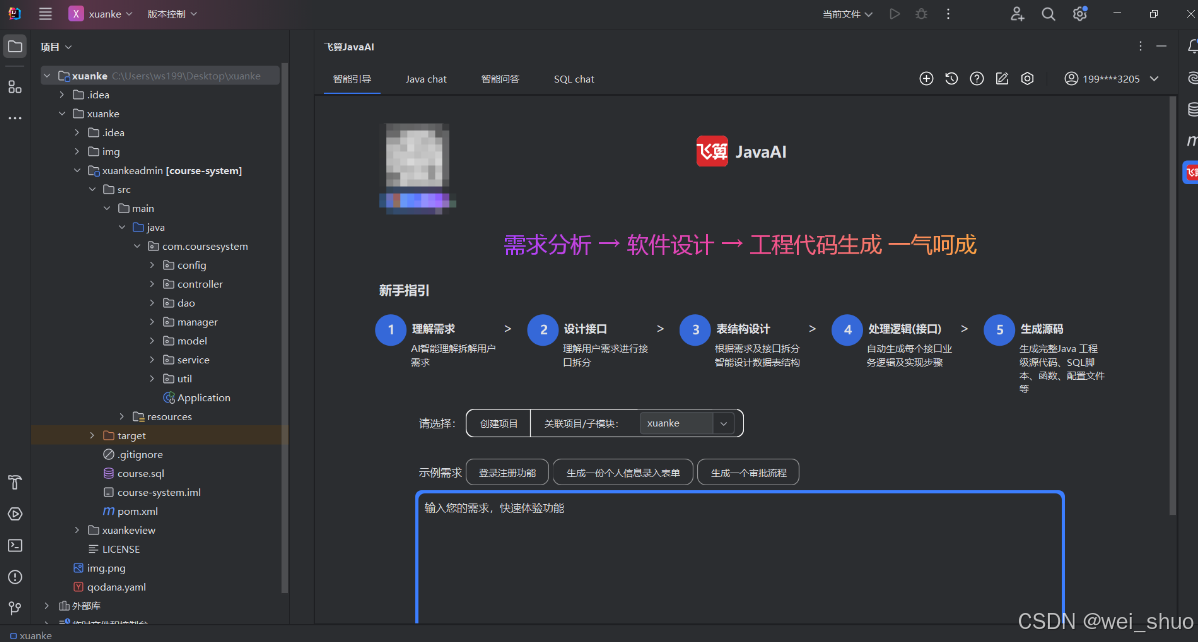Expand the service package
The height and width of the screenshot is (642, 1198).
[x=152, y=360]
